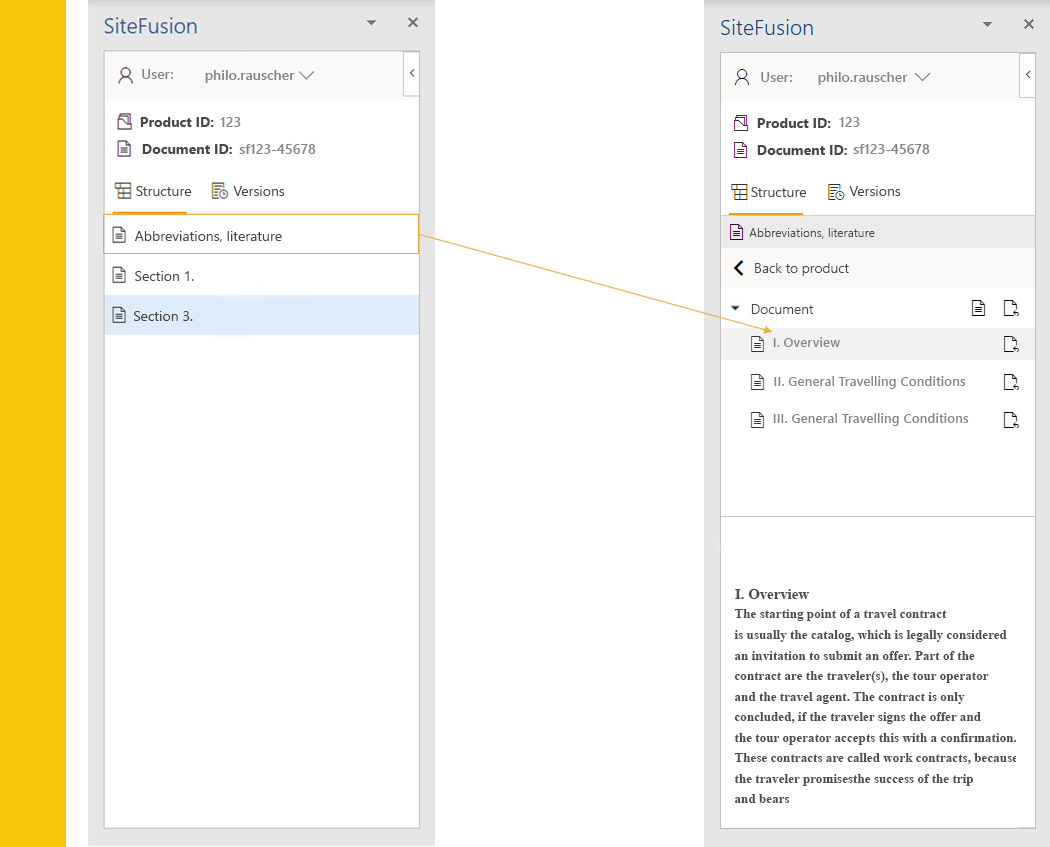Click refresh-document icon for I. Overview

[1011, 344]
